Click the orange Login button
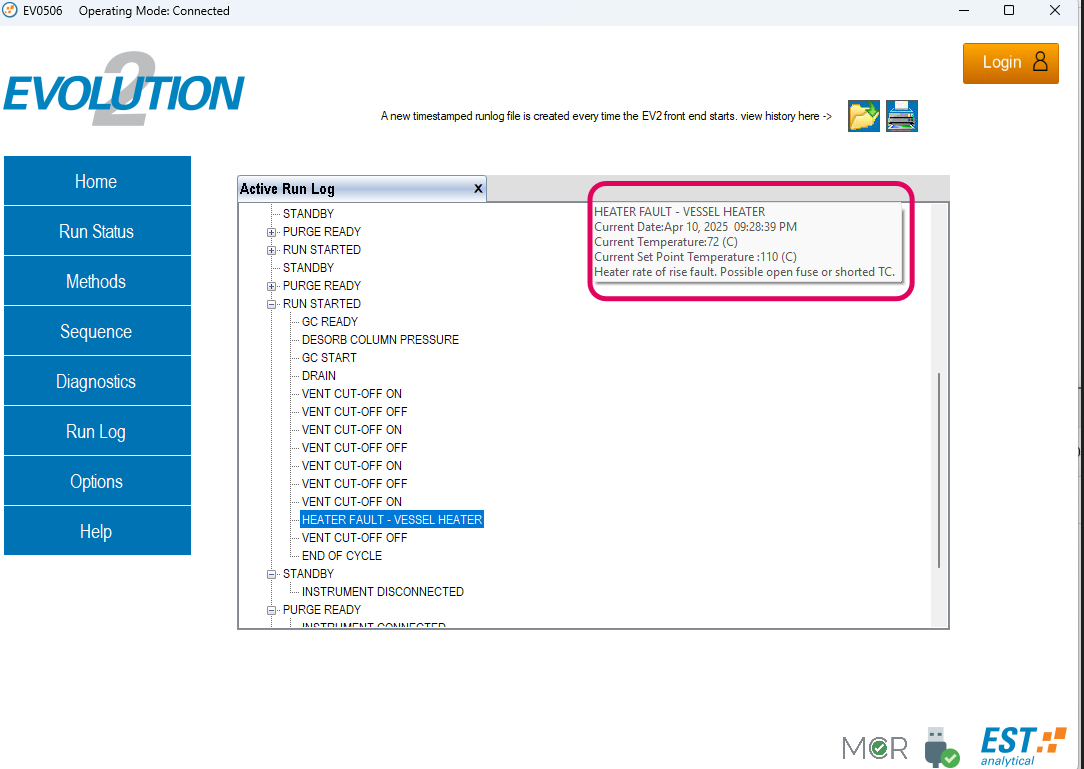Image resolution: width=1084 pixels, height=769 pixels. [1011, 63]
